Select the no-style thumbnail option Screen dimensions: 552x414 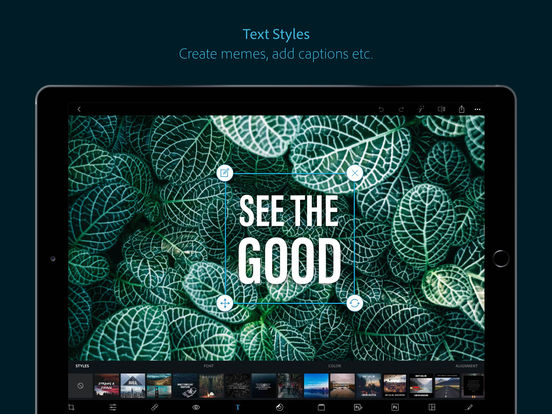(80, 386)
